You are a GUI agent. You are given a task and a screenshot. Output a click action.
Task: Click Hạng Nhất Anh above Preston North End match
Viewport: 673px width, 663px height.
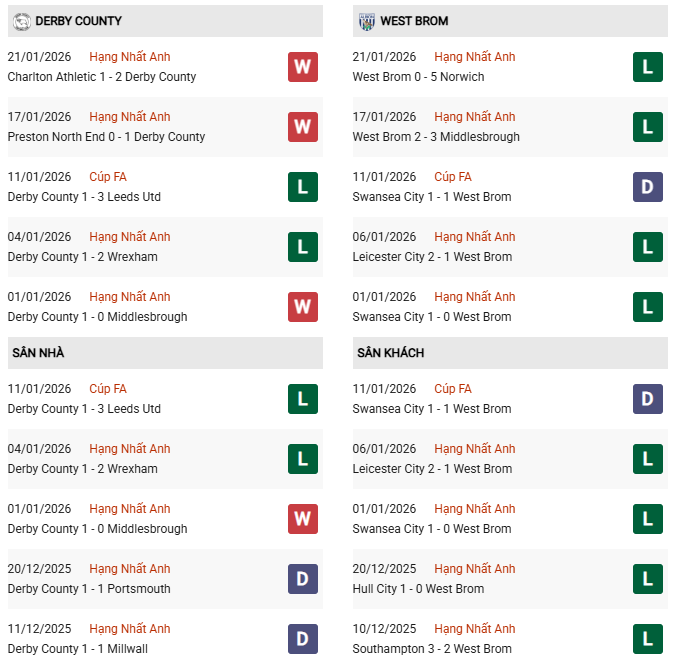tap(130, 117)
